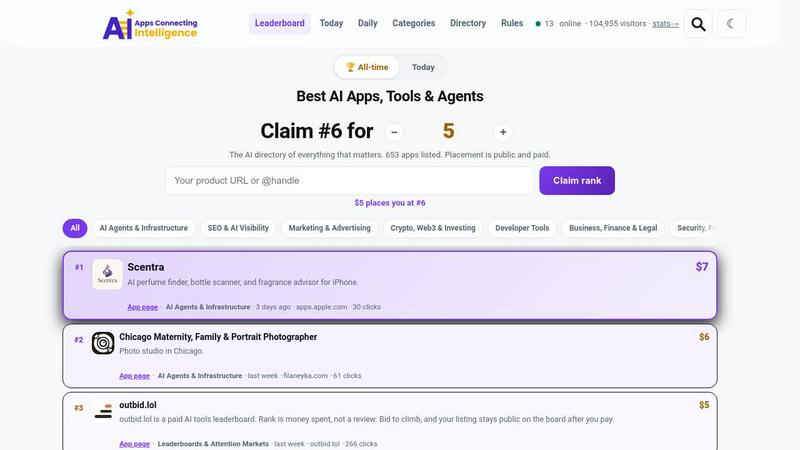Click the 104,955 visitors counter
The height and width of the screenshot is (450, 800).
[617, 23]
